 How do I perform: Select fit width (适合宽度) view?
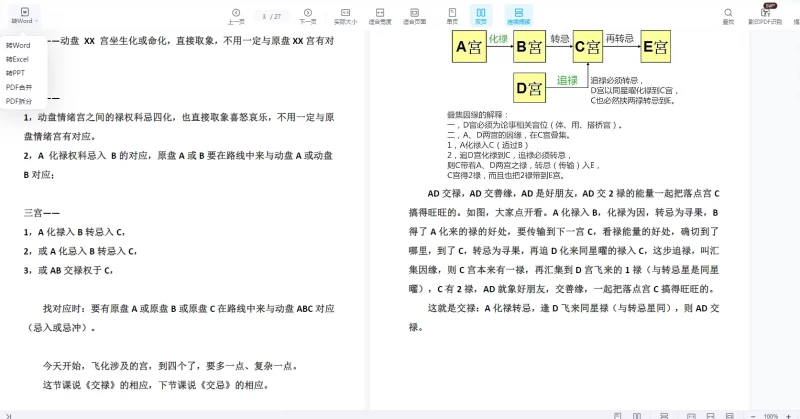point(379,15)
